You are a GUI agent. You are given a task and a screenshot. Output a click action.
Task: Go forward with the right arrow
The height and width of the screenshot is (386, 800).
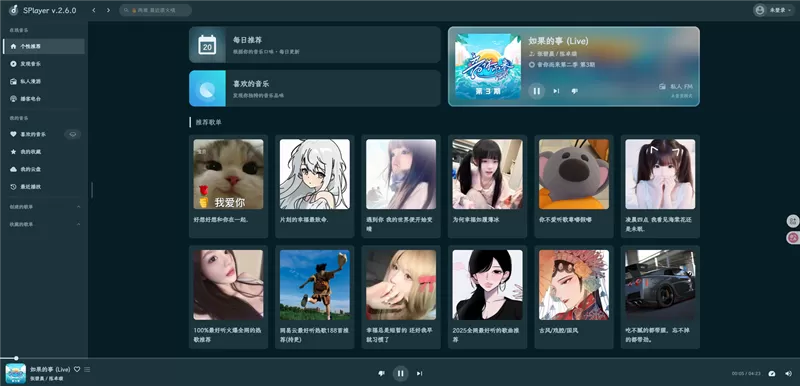point(108,10)
